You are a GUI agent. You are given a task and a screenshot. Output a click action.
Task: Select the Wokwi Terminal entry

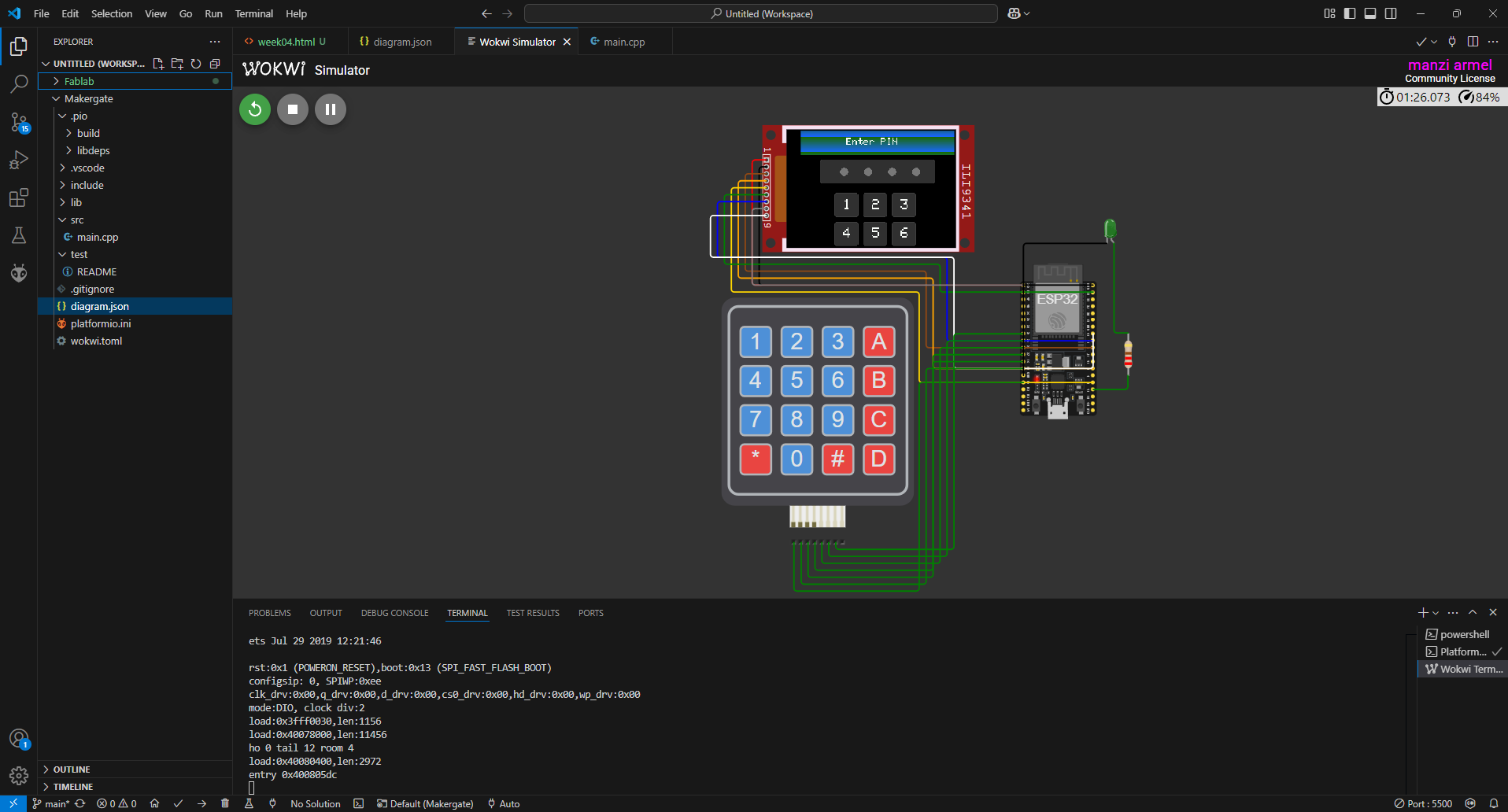click(1463, 669)
